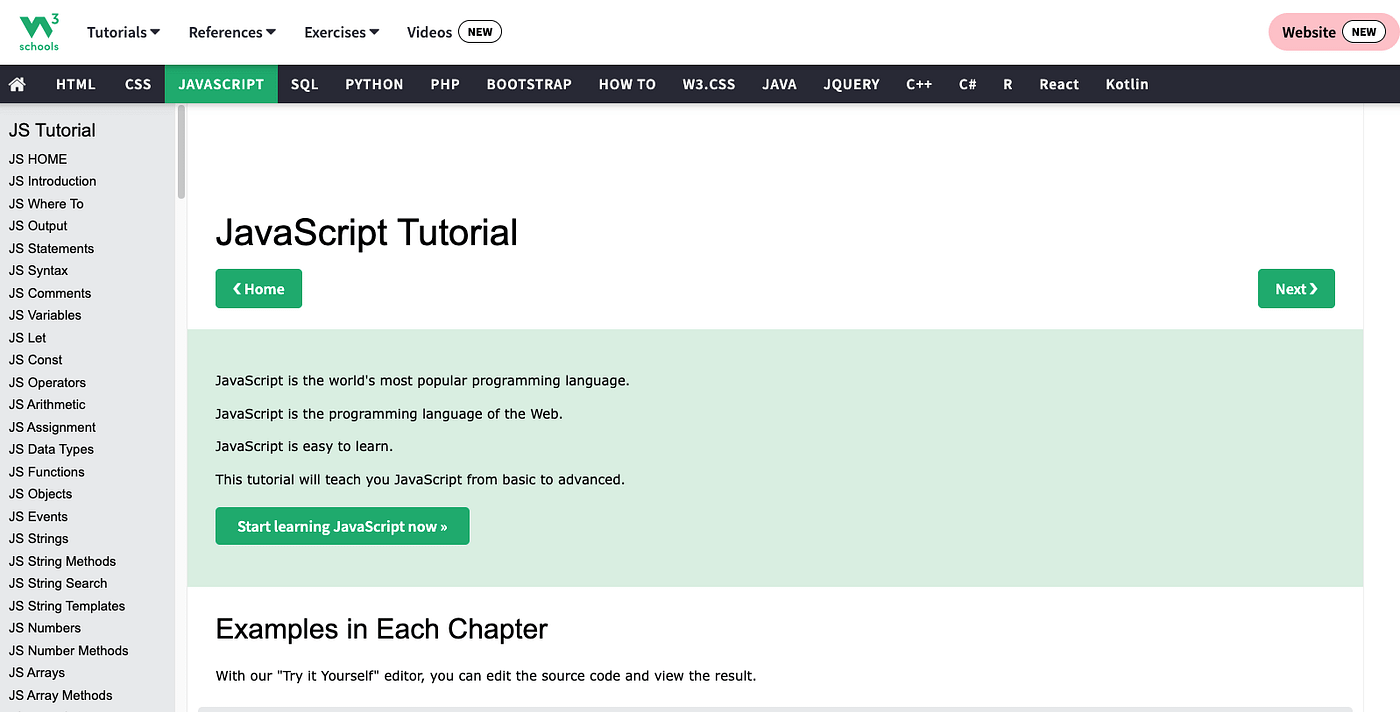Open the W3.CSS tab

709,84
